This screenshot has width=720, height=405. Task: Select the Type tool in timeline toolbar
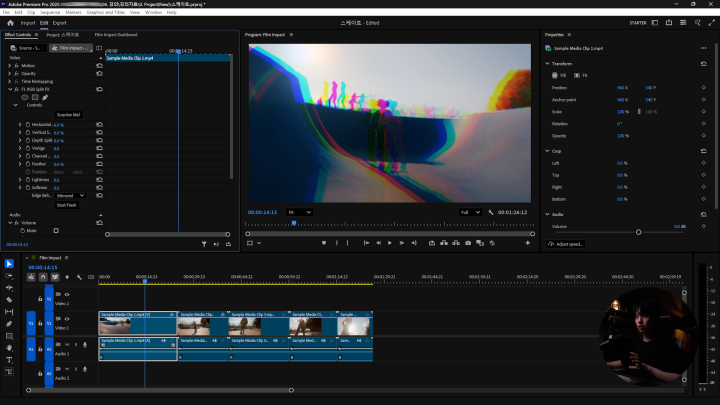pos(9,359)
